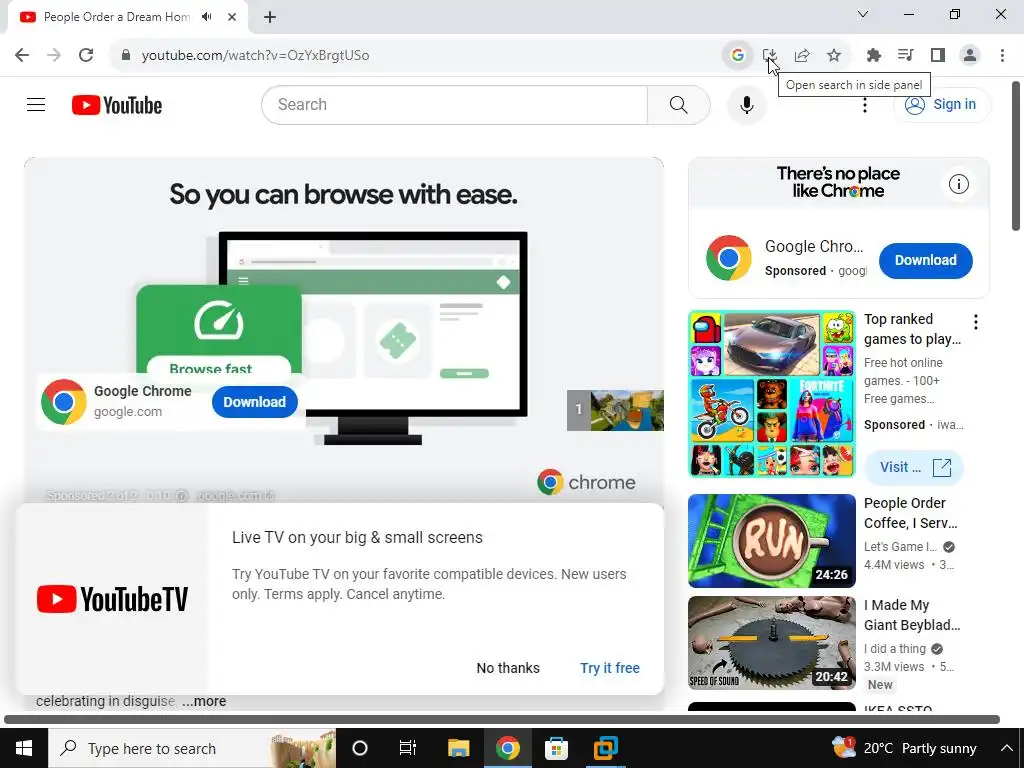Share this page via share icon

(x=802, y=55)
